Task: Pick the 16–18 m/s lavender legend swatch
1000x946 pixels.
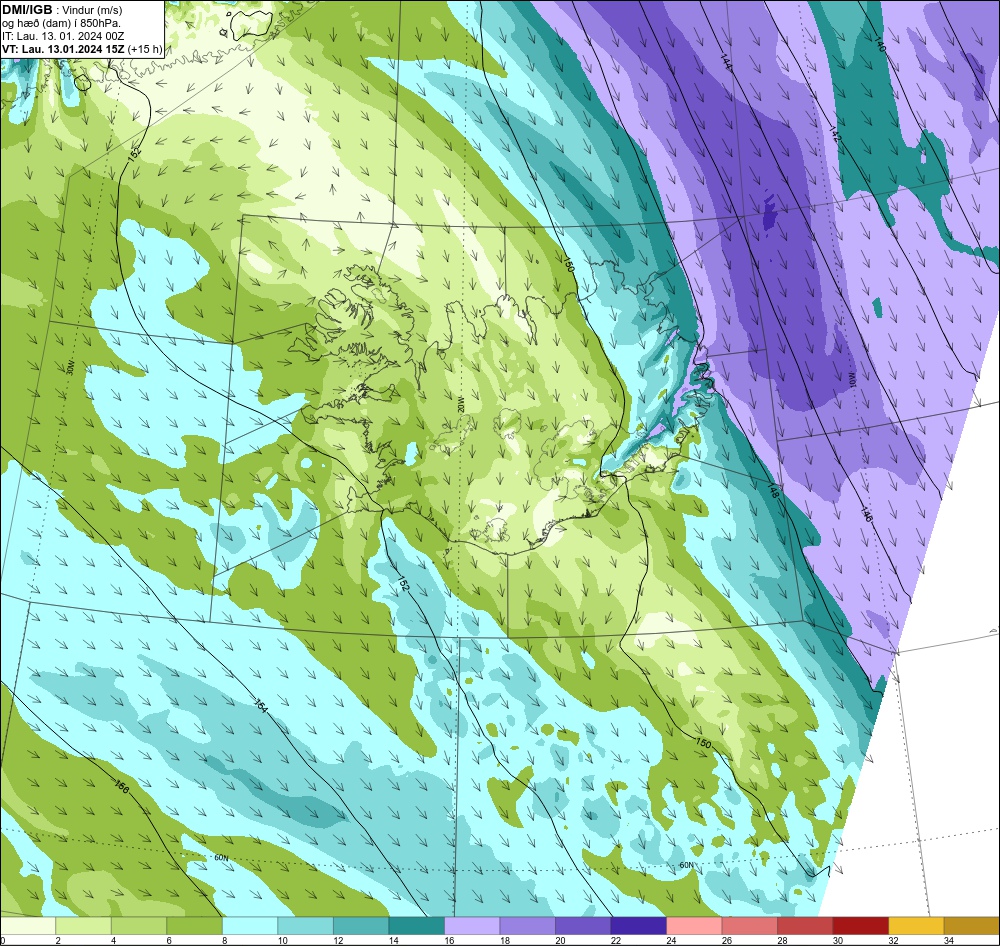Action: 472,925
